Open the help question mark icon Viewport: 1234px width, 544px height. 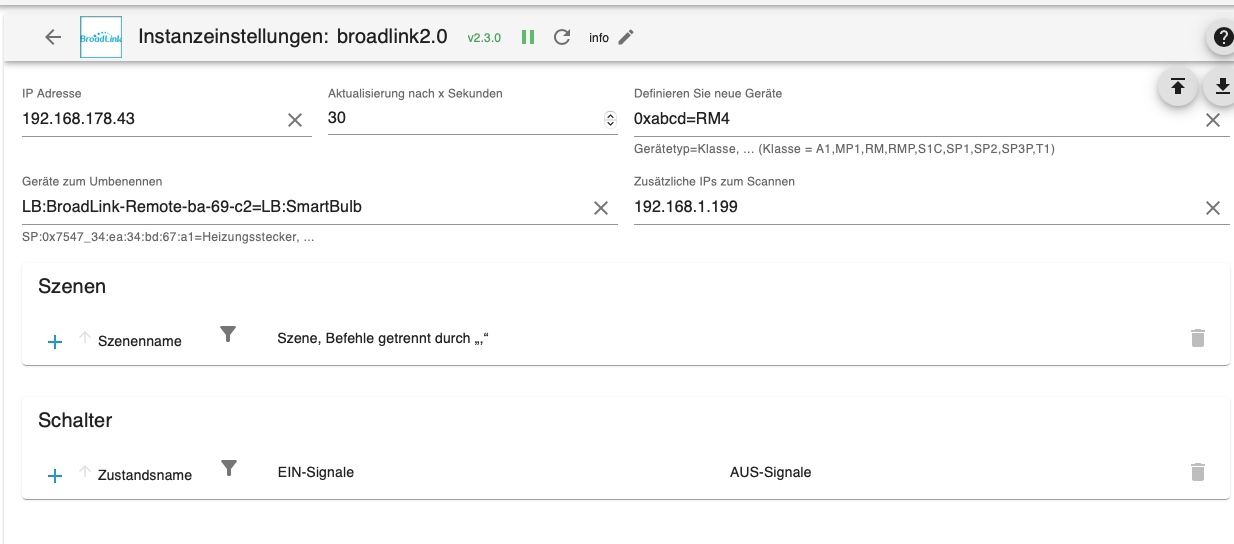(x=1222, y=38)
